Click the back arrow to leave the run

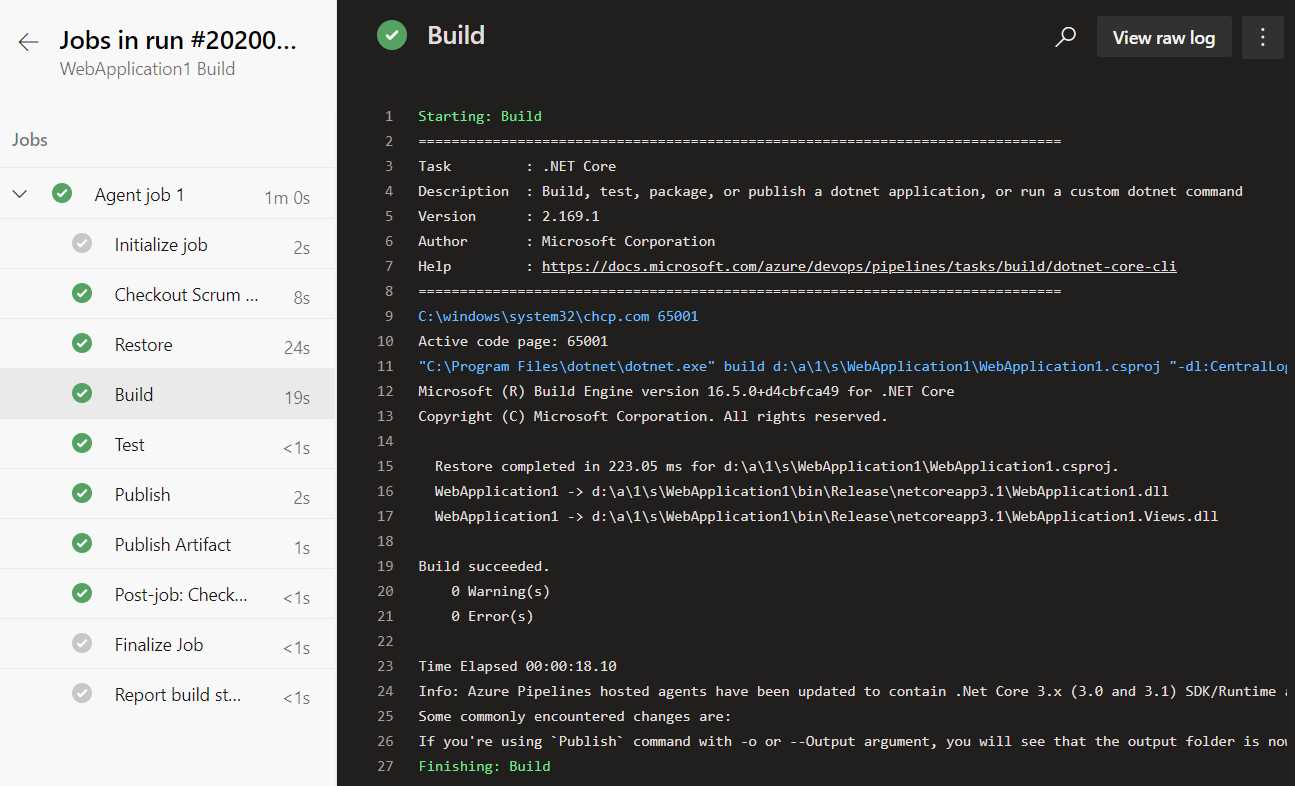tap(27, 41)
